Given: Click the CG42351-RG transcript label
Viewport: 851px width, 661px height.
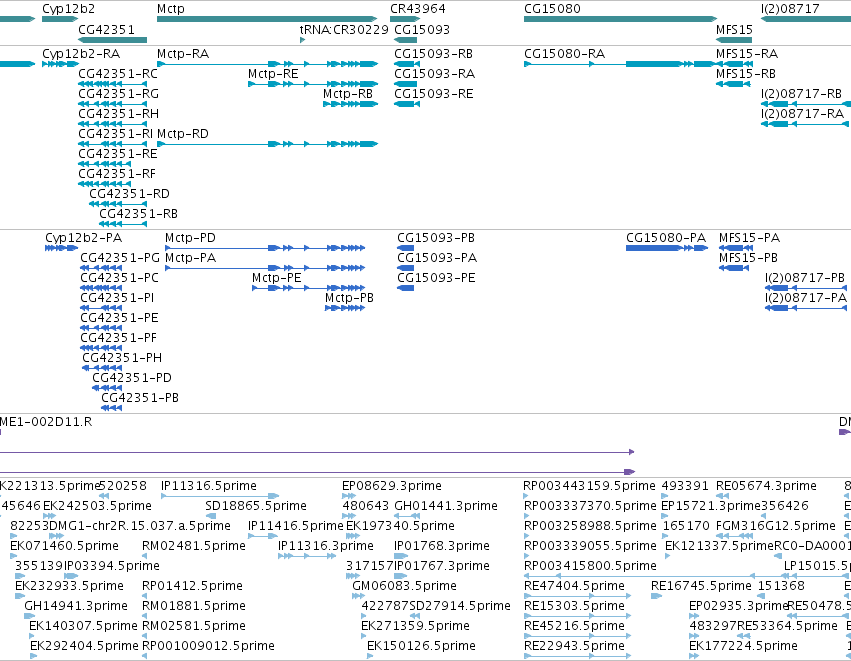Looking at the screenshot, I should pyautogui.click(x=118, y=94).
